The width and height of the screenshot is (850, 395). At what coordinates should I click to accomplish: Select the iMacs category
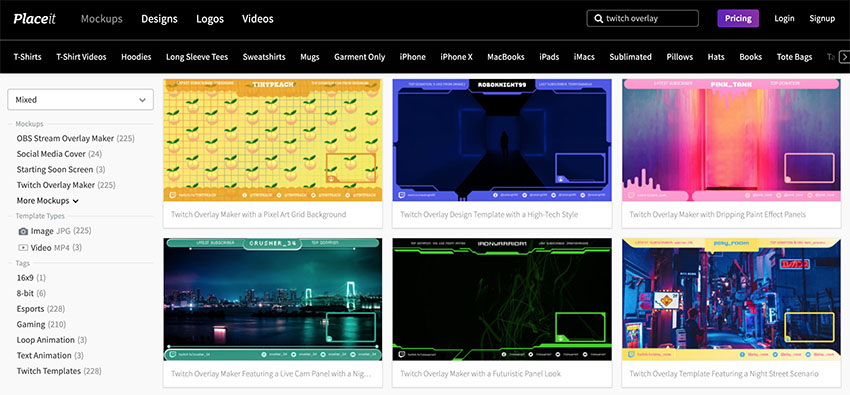(x=584, y=57)
